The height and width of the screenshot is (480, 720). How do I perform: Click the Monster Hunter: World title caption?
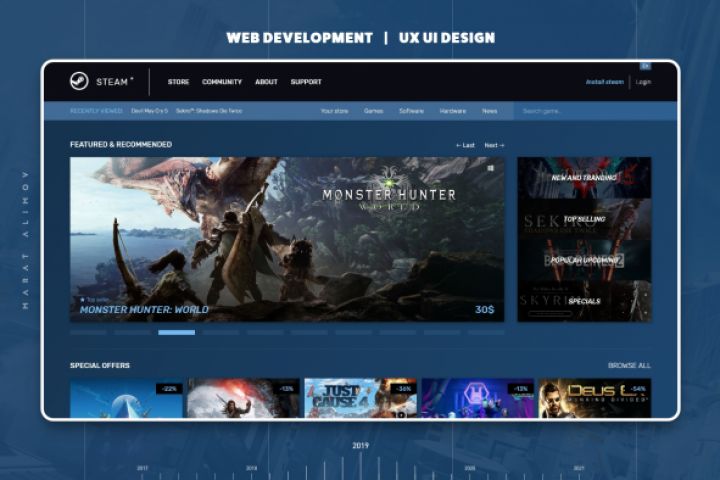144,310
